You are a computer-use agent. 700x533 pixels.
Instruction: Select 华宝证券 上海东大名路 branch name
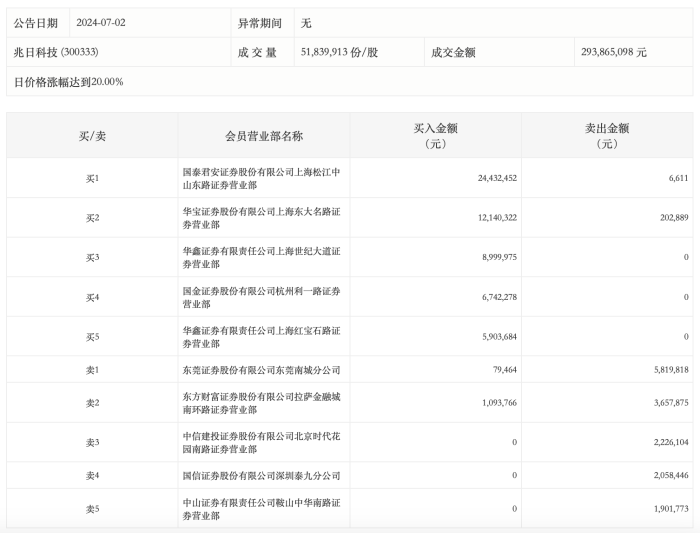(261, 218)
